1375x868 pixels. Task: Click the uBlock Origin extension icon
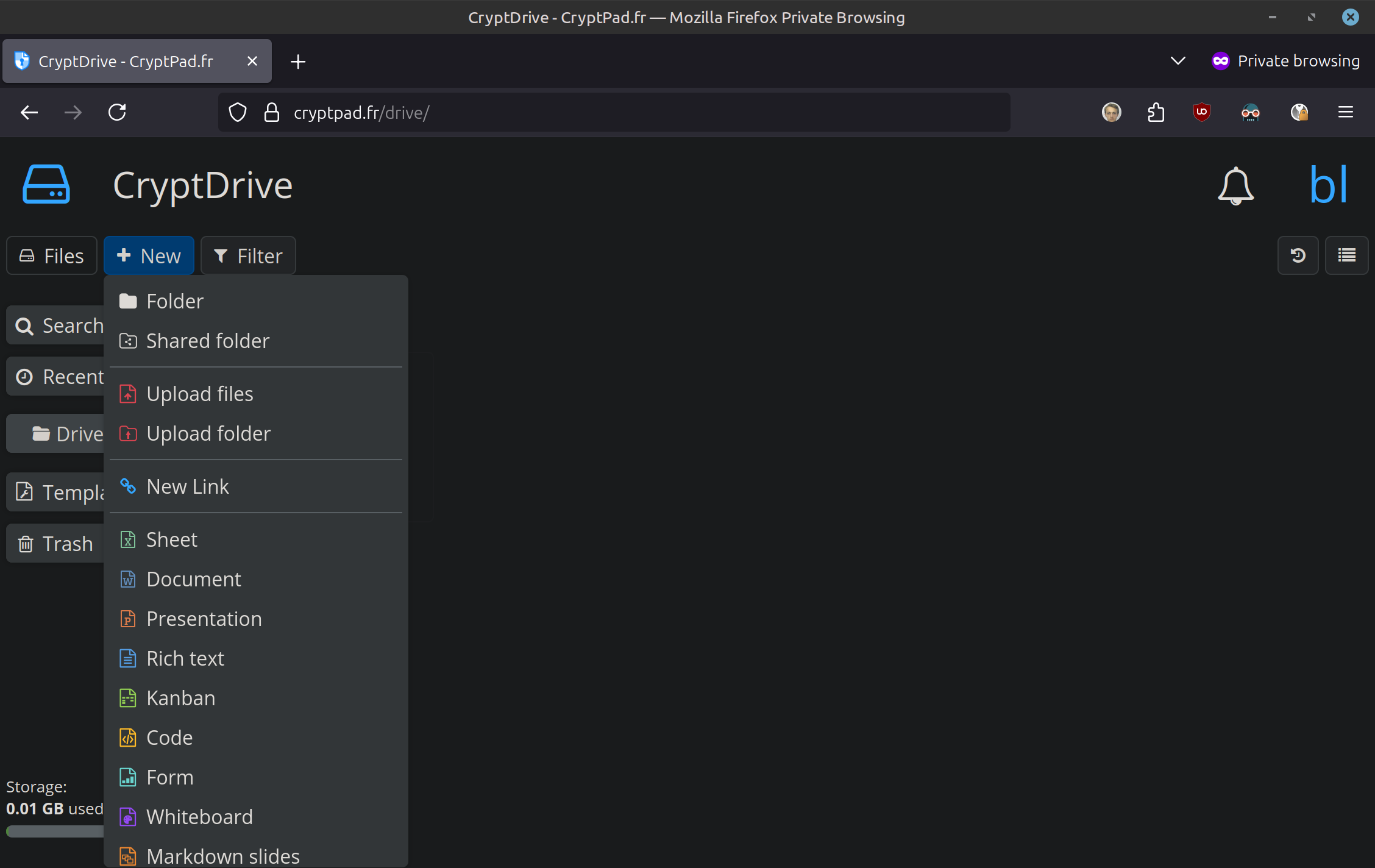(x=1201, y=112)
